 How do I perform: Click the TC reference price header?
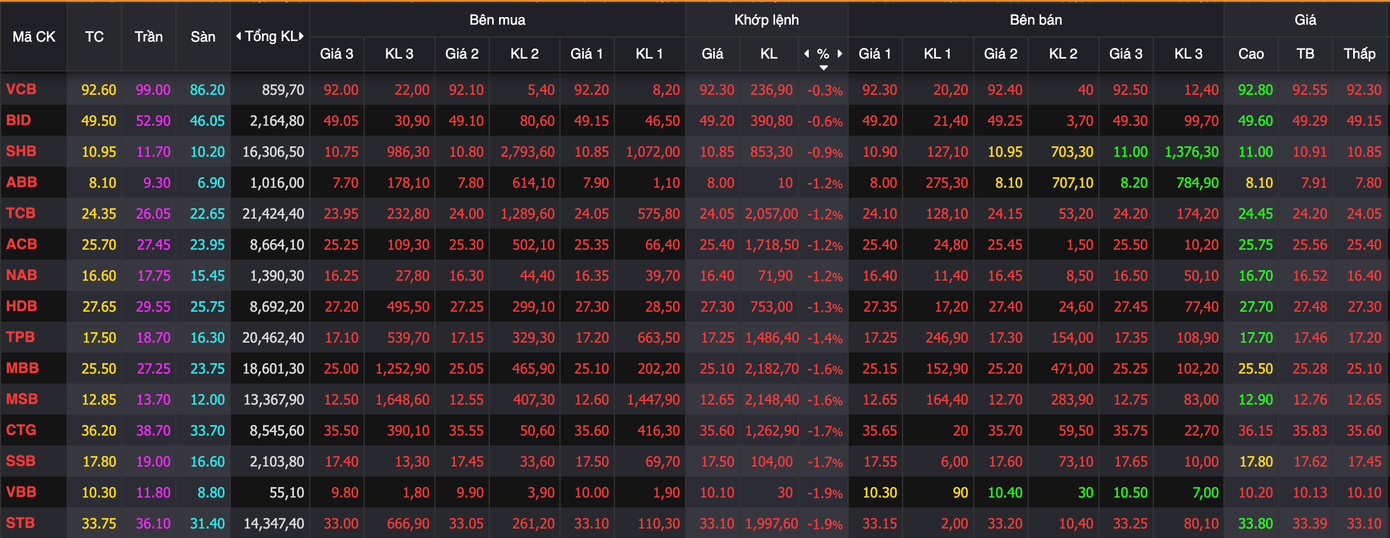tap(94, 37)
